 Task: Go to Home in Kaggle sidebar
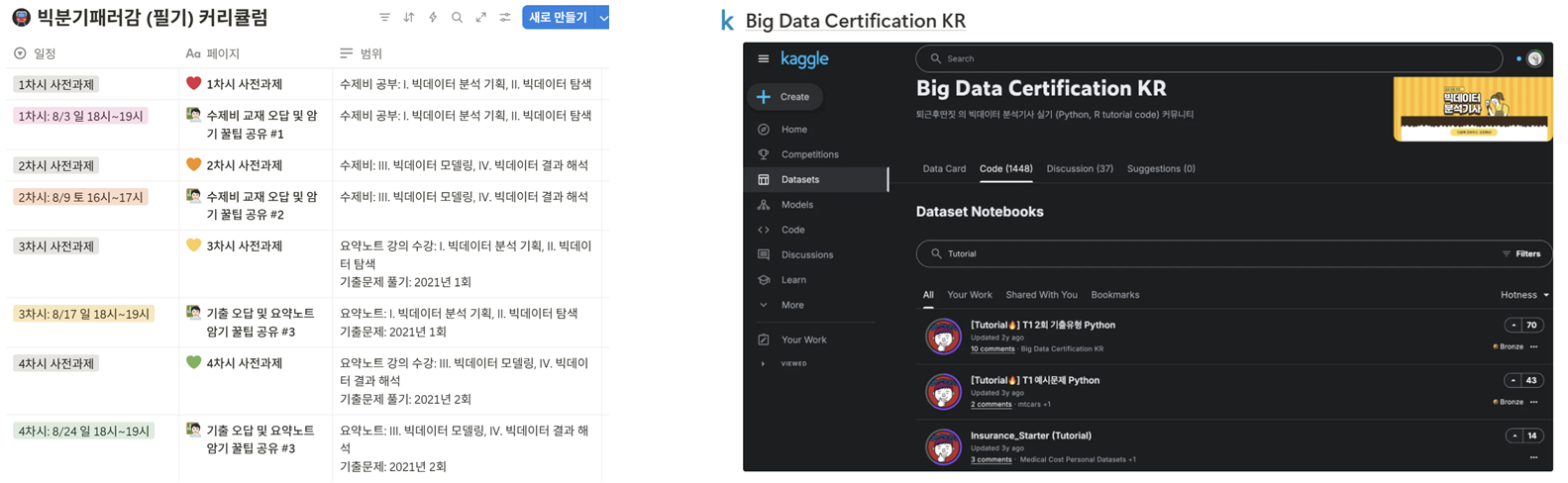click(x=794, y=130)
